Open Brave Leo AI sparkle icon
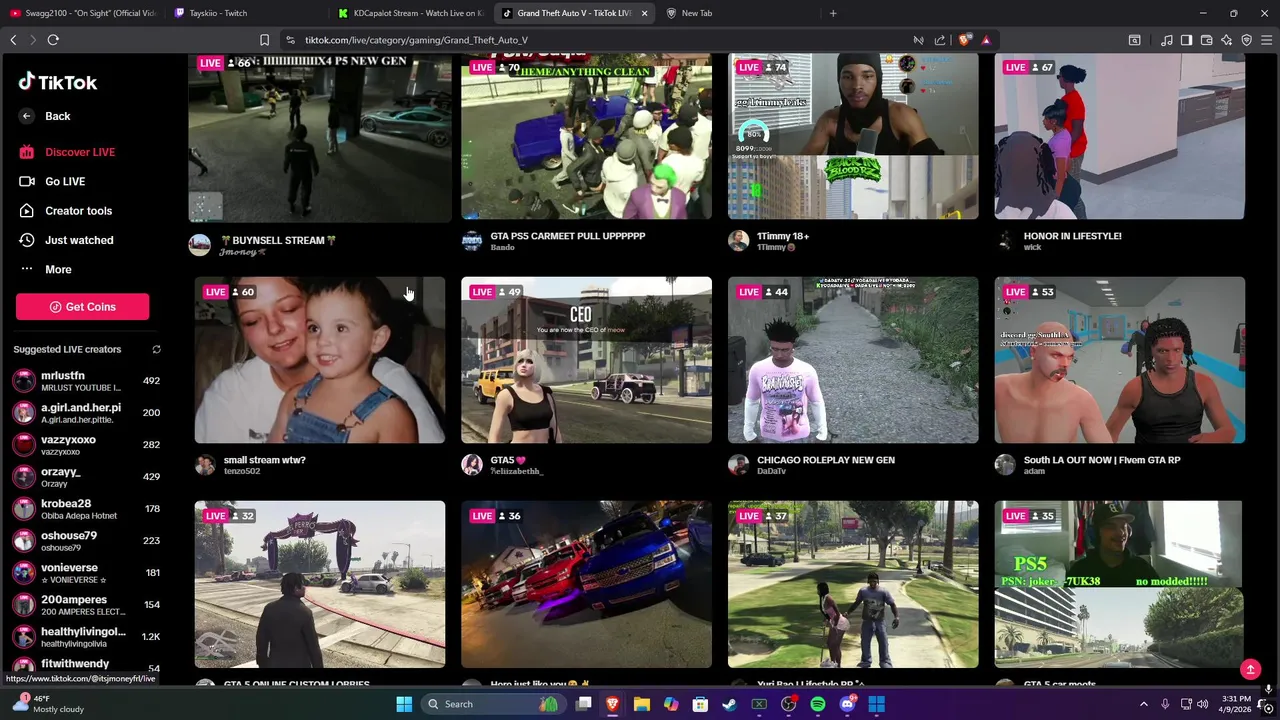Screen dimensions: 1280x720 point(1227,40)
